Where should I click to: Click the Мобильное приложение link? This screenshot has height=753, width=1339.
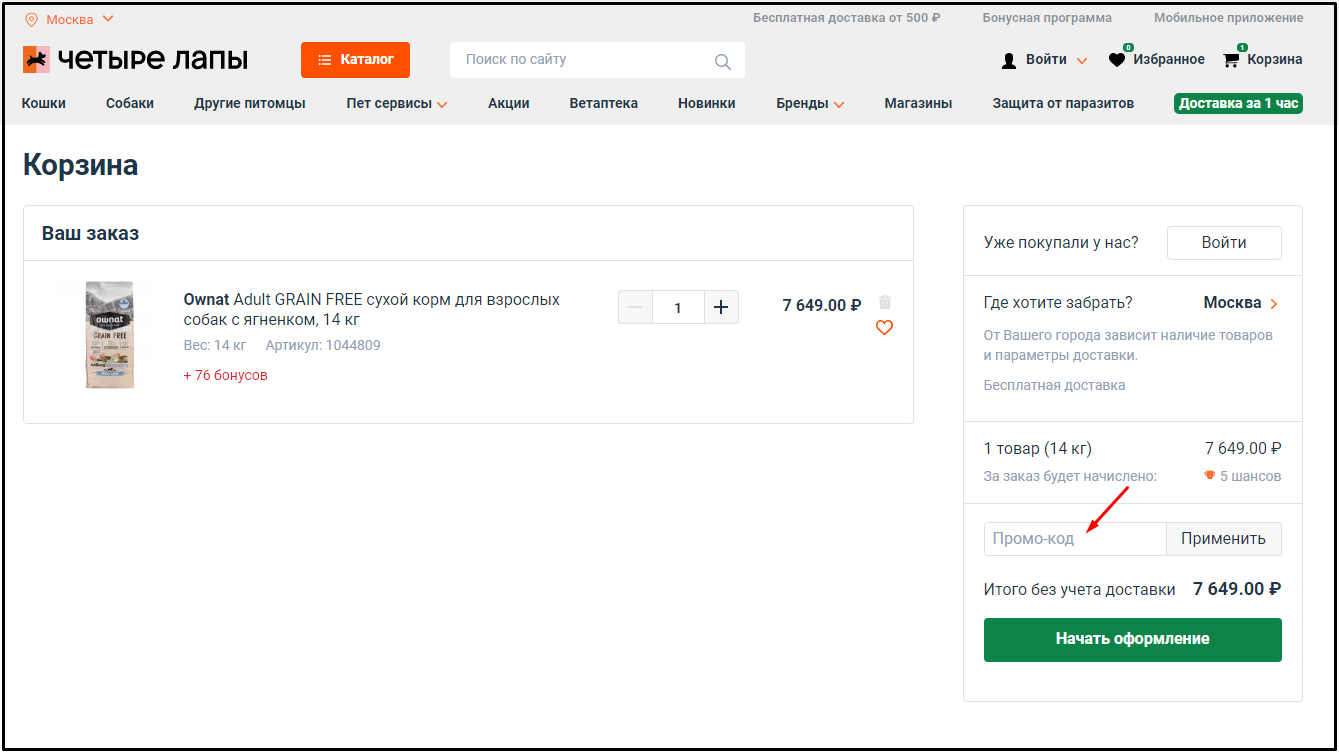pos(1229,18)
